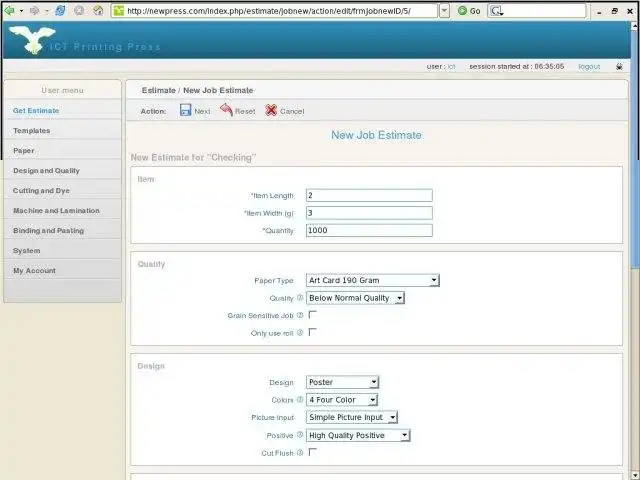
Task: Click the Next action text
Action: 202,111
